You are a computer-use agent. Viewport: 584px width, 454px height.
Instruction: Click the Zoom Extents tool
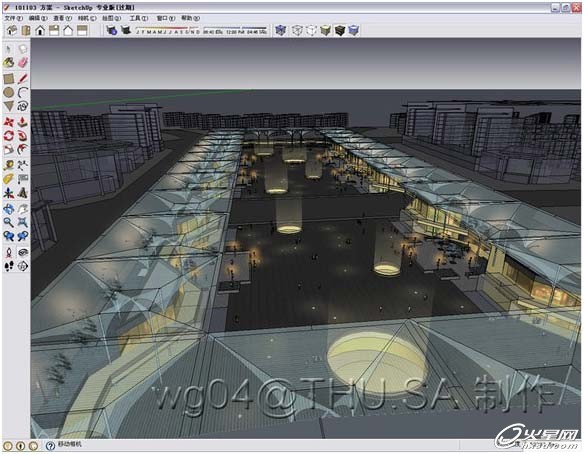click(x=23, y=222)
